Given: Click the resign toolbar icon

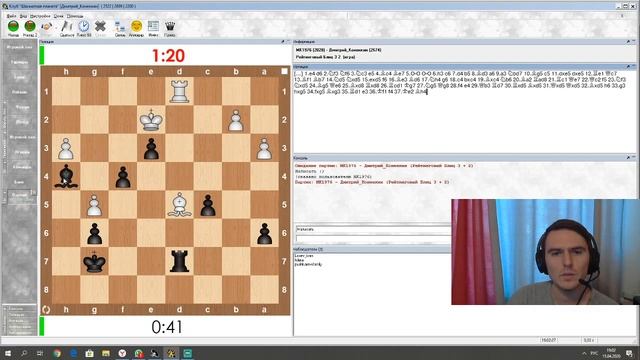Looking at the screenshot, I should click(66, 27).
